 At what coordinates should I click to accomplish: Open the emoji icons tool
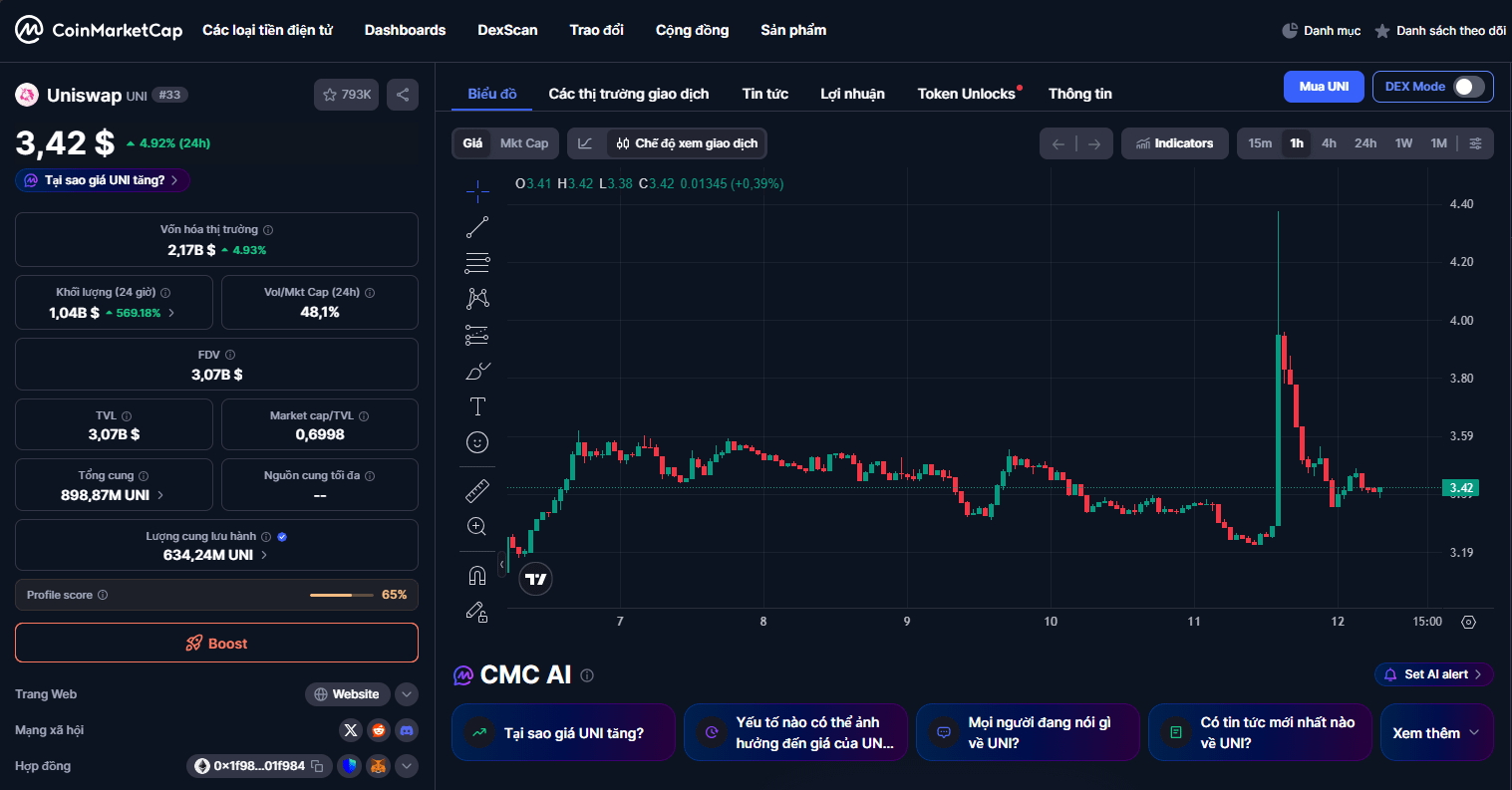click(x=477, y=442)
